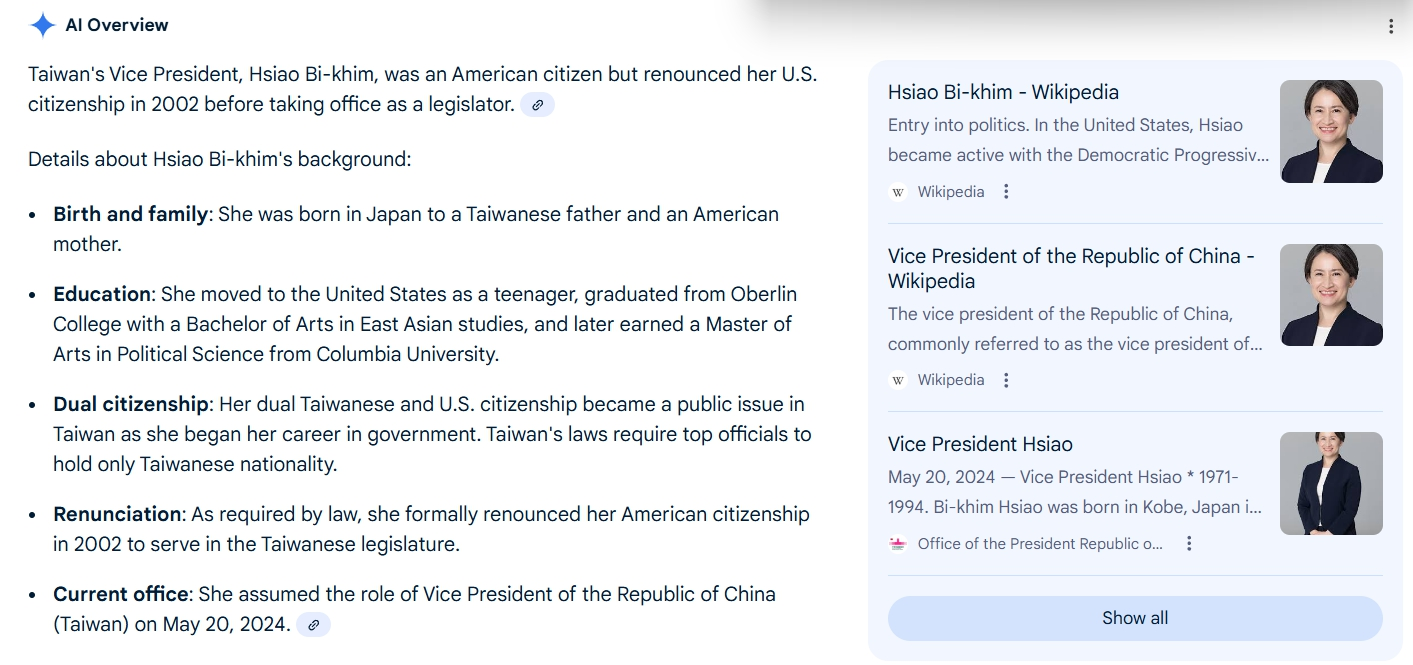Click the 'AI Overview' heading text
Image resolution: width=1413 pixels, height=665 pixels.
point(117,25)
